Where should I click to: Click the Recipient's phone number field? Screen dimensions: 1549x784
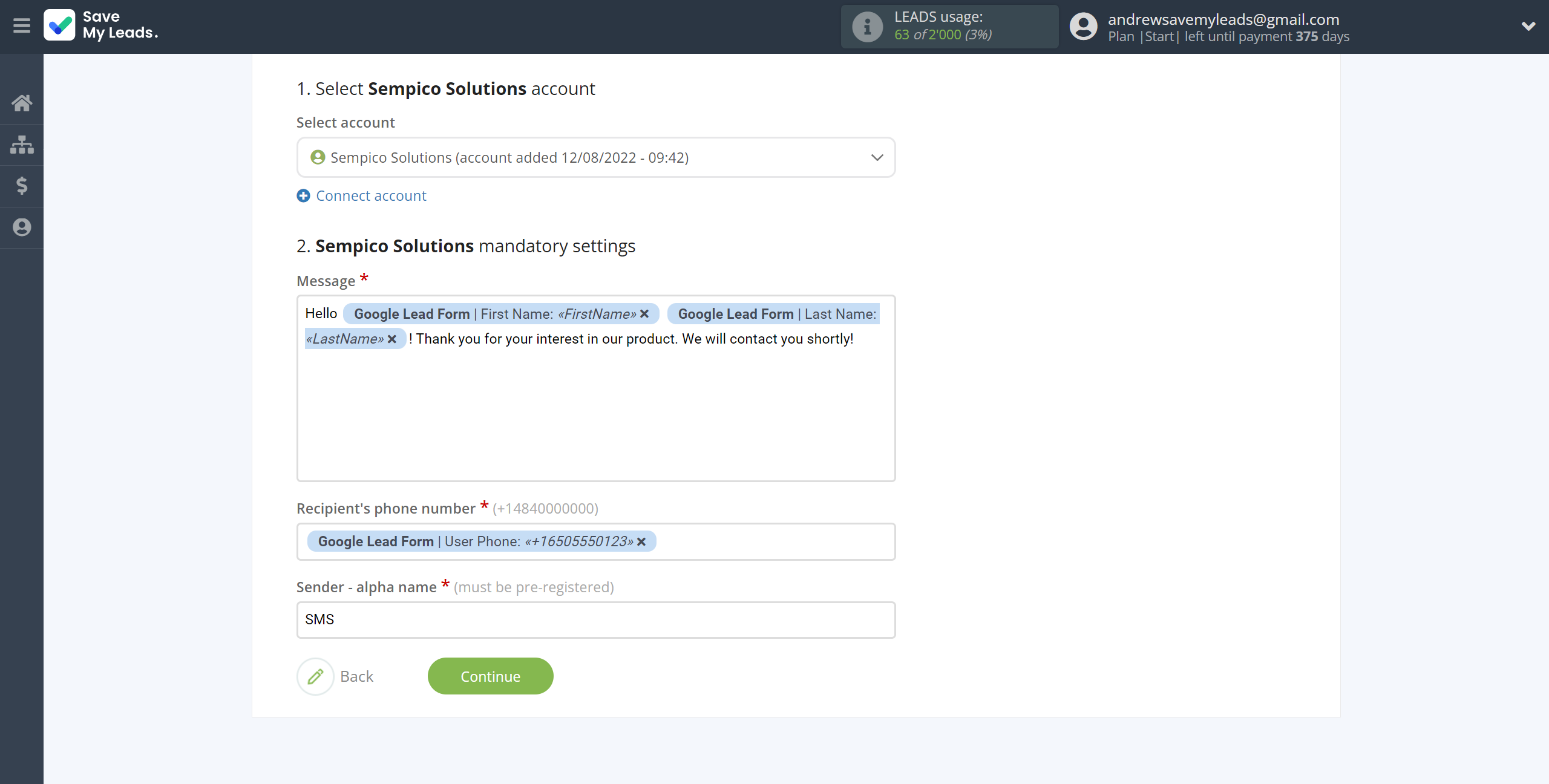click(596, 541)
